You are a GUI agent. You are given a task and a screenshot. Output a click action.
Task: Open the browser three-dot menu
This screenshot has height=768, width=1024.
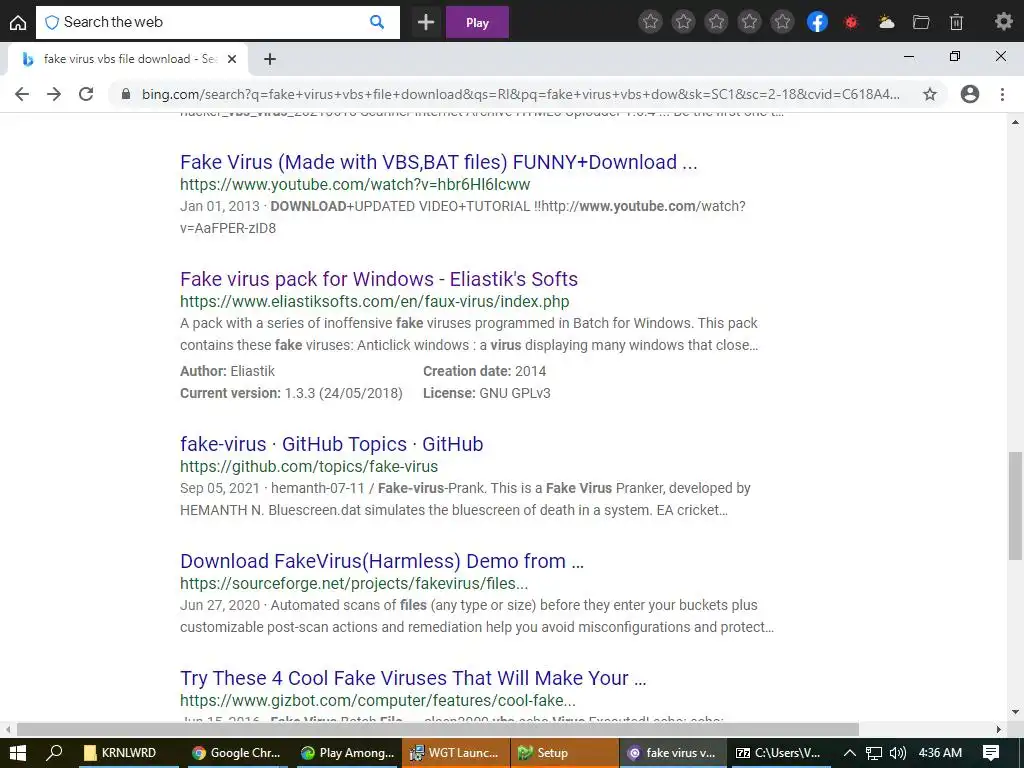pyautogui.click(x=1002, y=94)
